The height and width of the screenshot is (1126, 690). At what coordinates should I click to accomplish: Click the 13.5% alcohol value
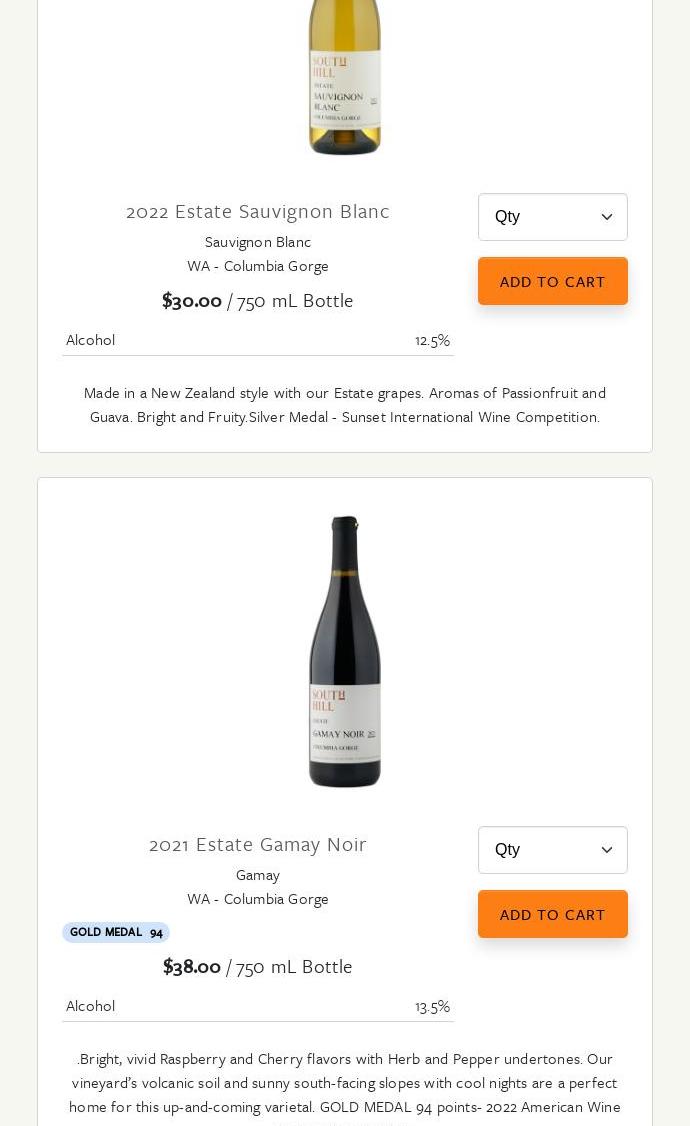pyautogui.click(x=432, y=1006)
